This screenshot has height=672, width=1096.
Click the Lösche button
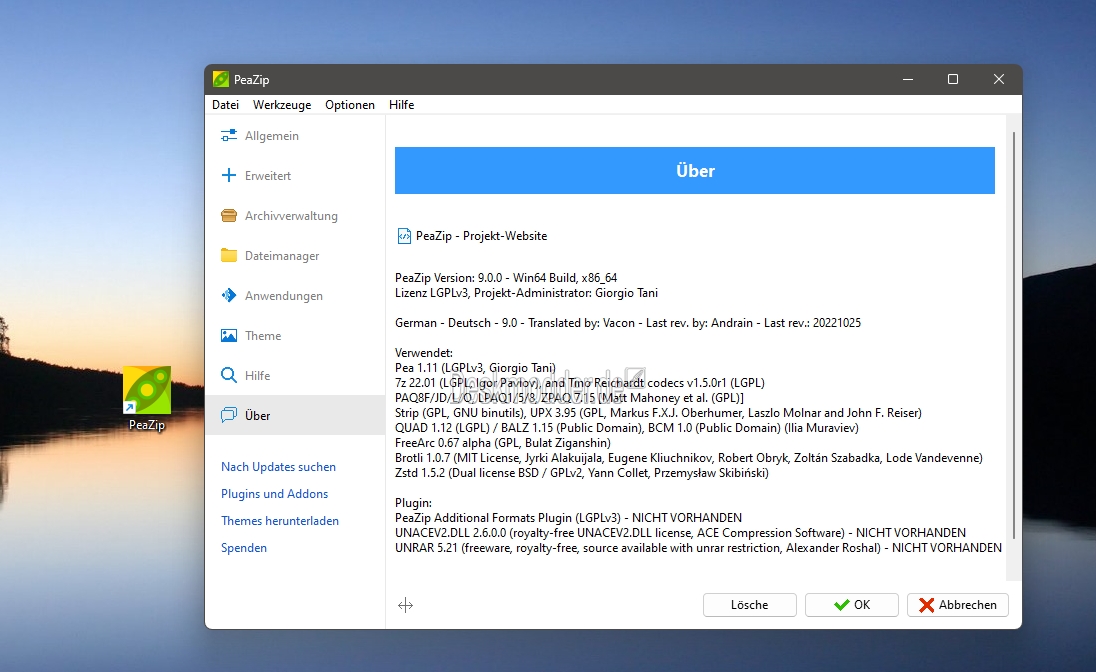pos(749,605)
